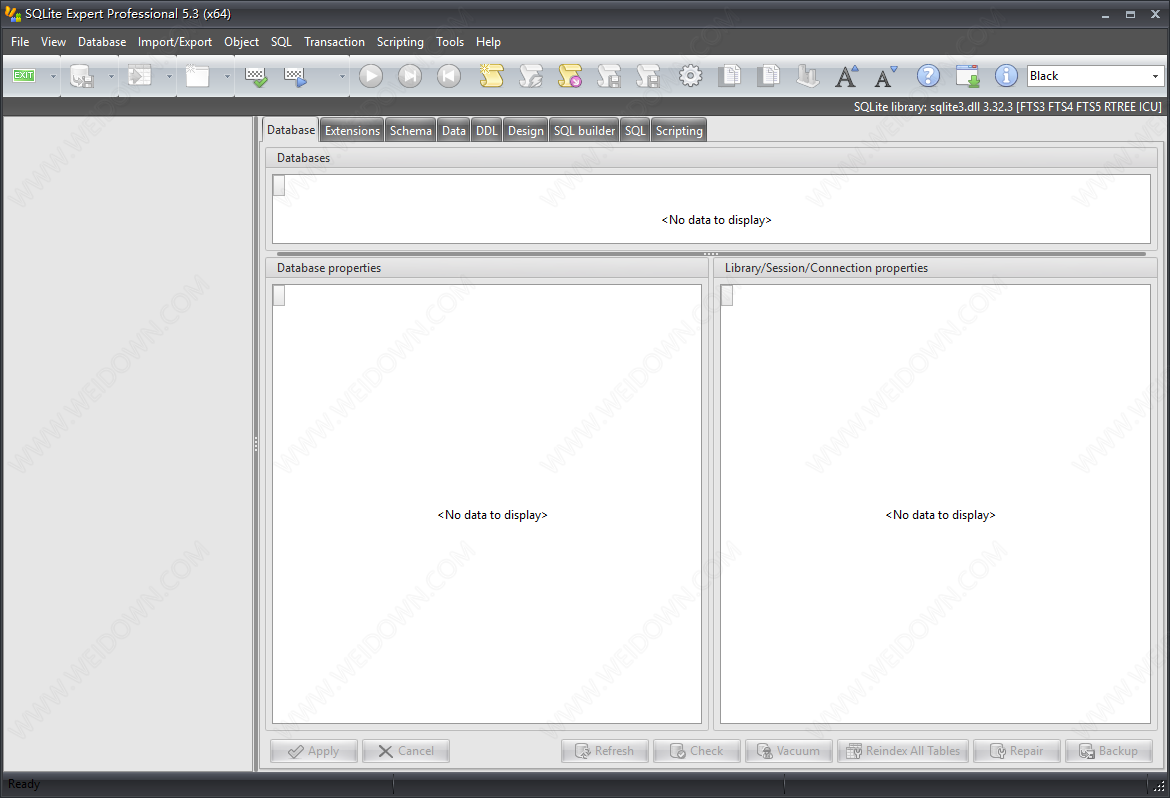Image resolution: width=1170 pixels, height=798 pixels.
Task: Open the View menu
Action: 53,42
